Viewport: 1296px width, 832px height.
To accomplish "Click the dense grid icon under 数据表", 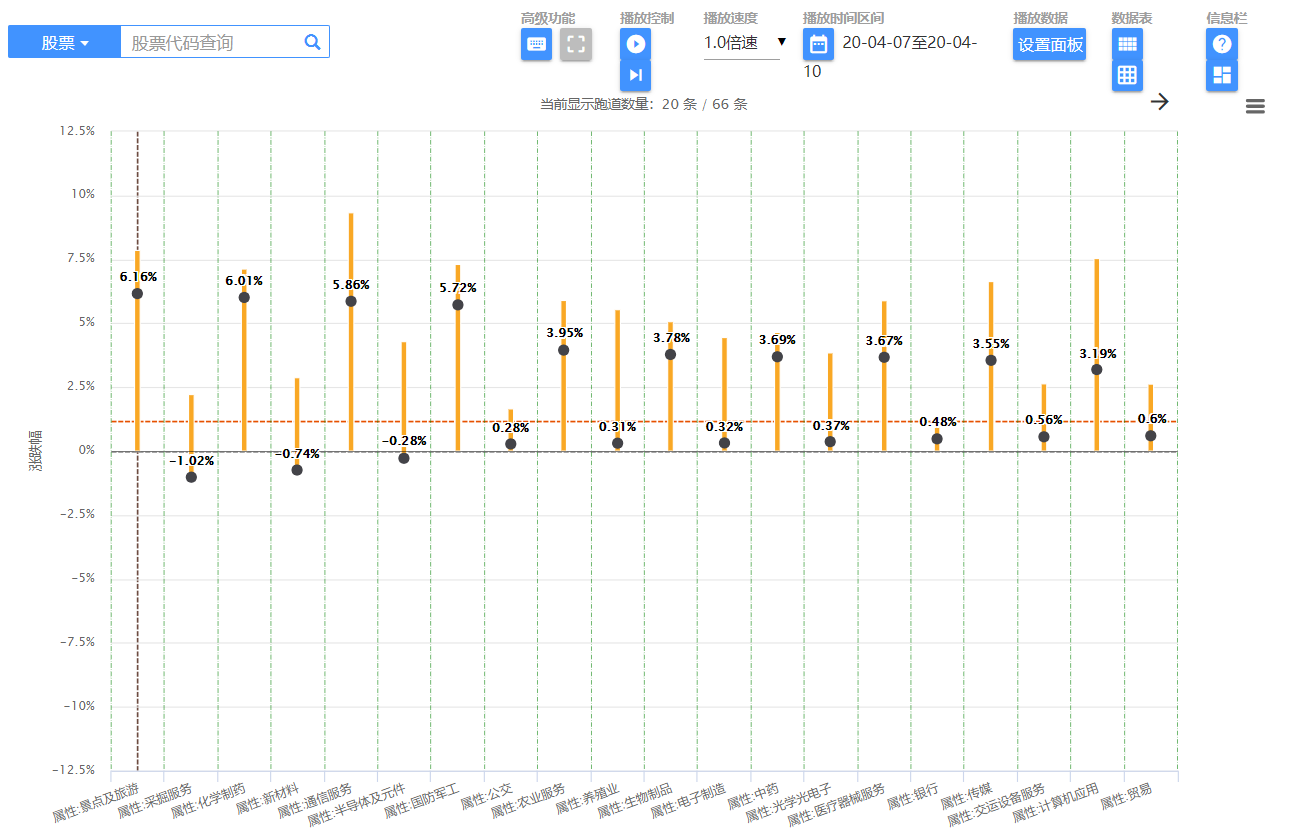I will 1127,44.
